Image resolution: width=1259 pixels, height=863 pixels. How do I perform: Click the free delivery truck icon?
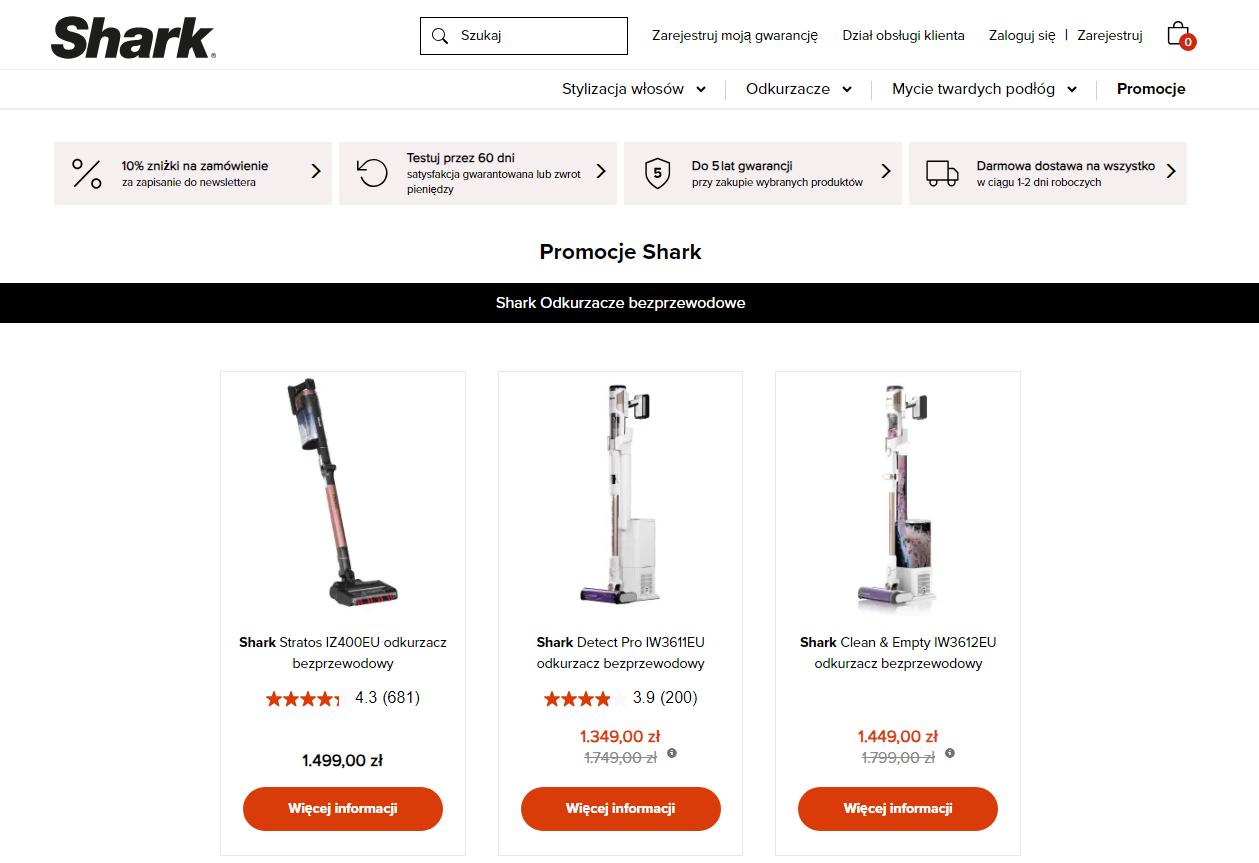click(x=942, y=173)
